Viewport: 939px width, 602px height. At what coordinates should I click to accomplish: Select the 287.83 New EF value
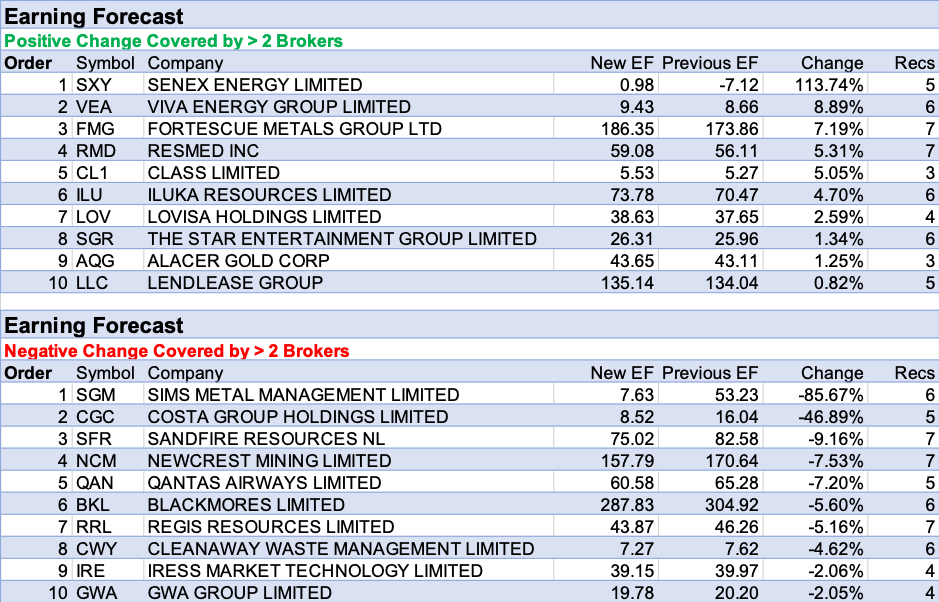[x=624, y=505]
